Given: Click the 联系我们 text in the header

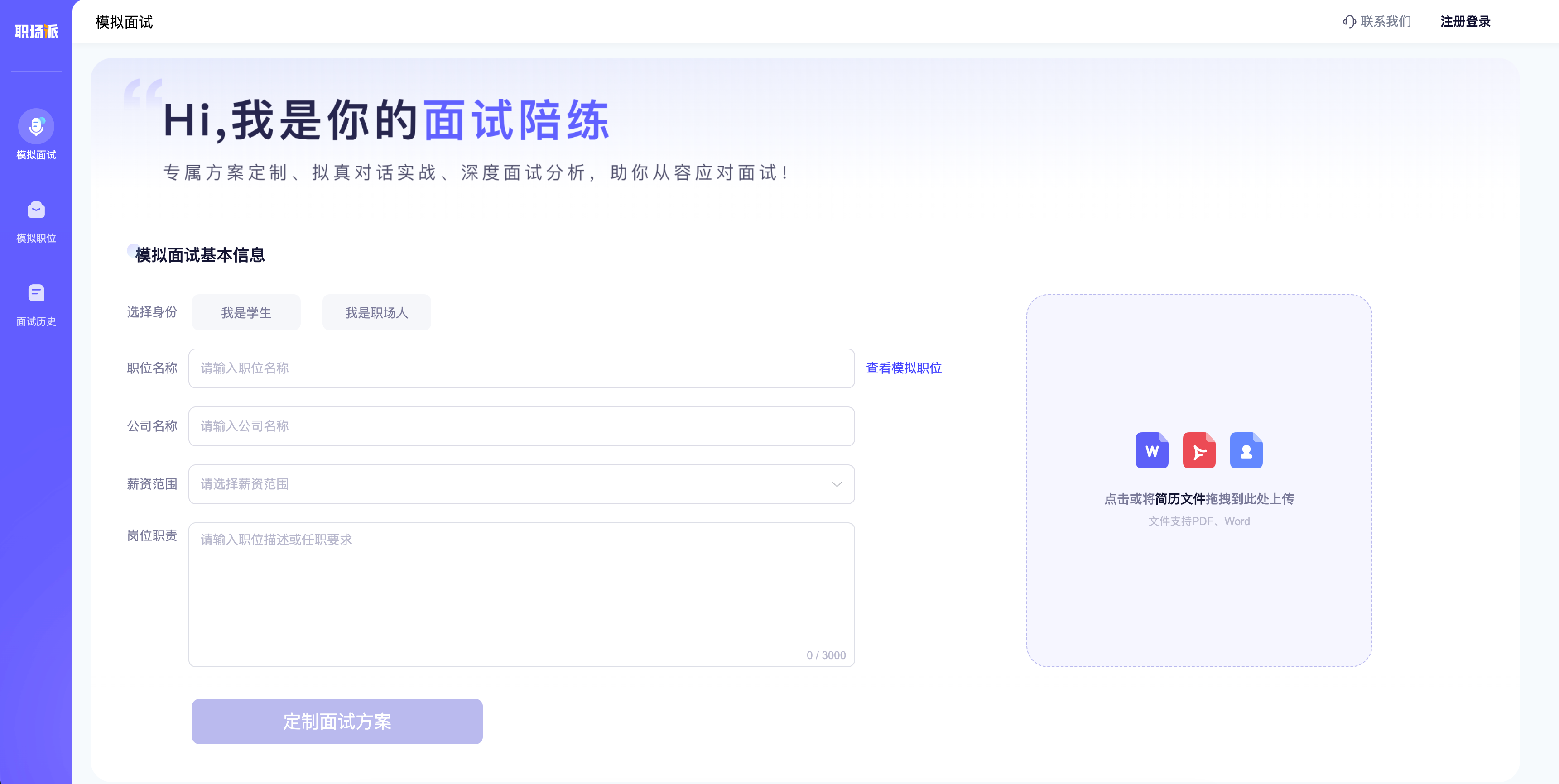Looking at the screenshot, I should click(1386, 22).
